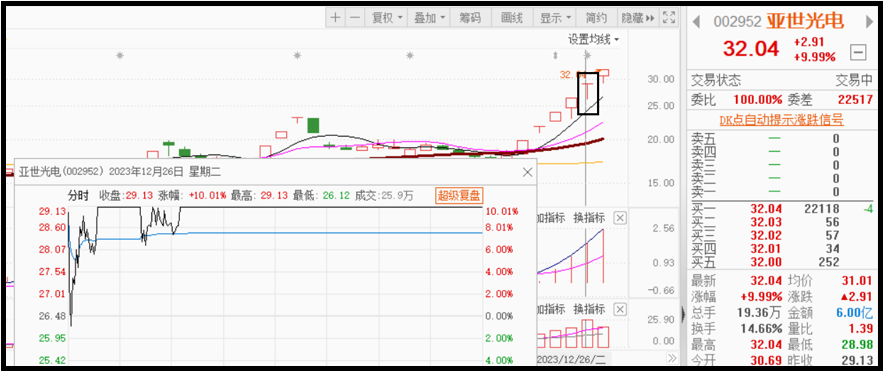This screenshot has height=371, width=883.
Task: Click the 画线 drawing tool button
Action: (x=512, y=17)
